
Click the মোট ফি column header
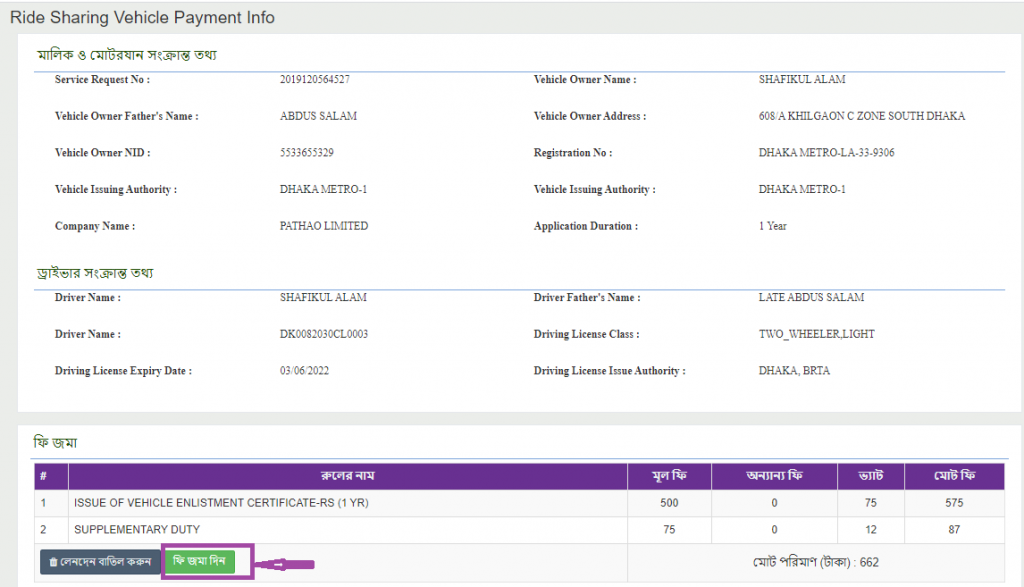(x=953, y=476)
